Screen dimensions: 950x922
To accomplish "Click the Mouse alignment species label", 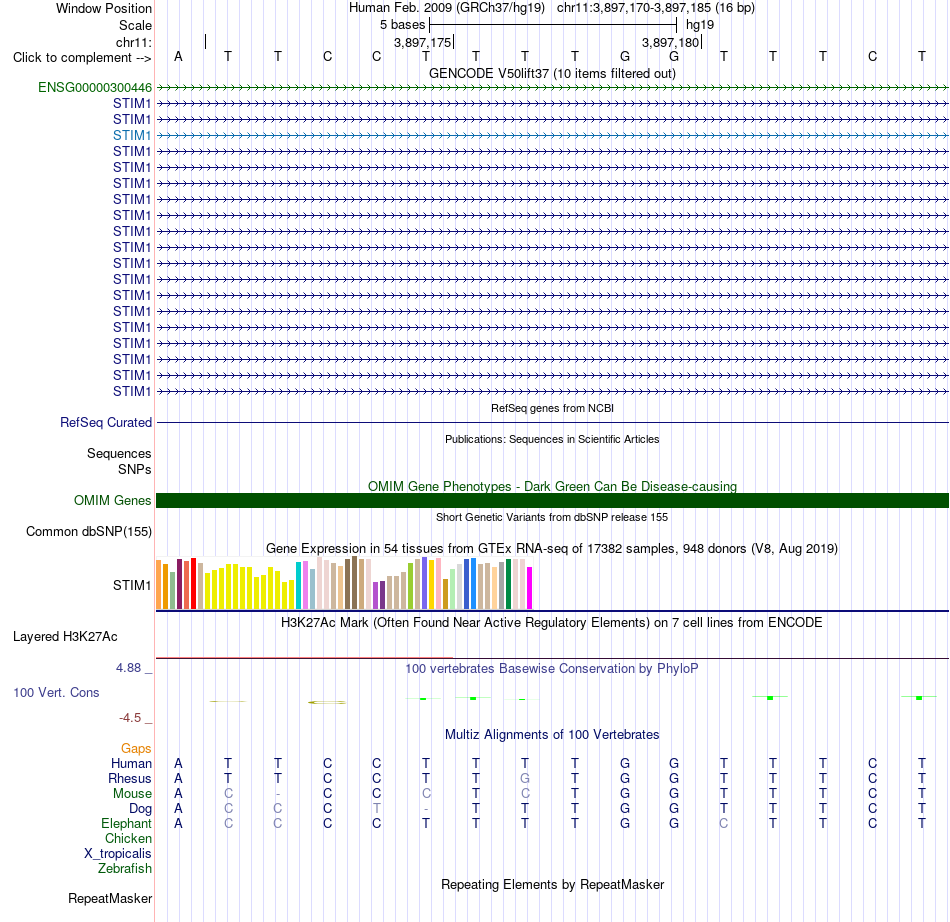I will (x=132, y=794).
